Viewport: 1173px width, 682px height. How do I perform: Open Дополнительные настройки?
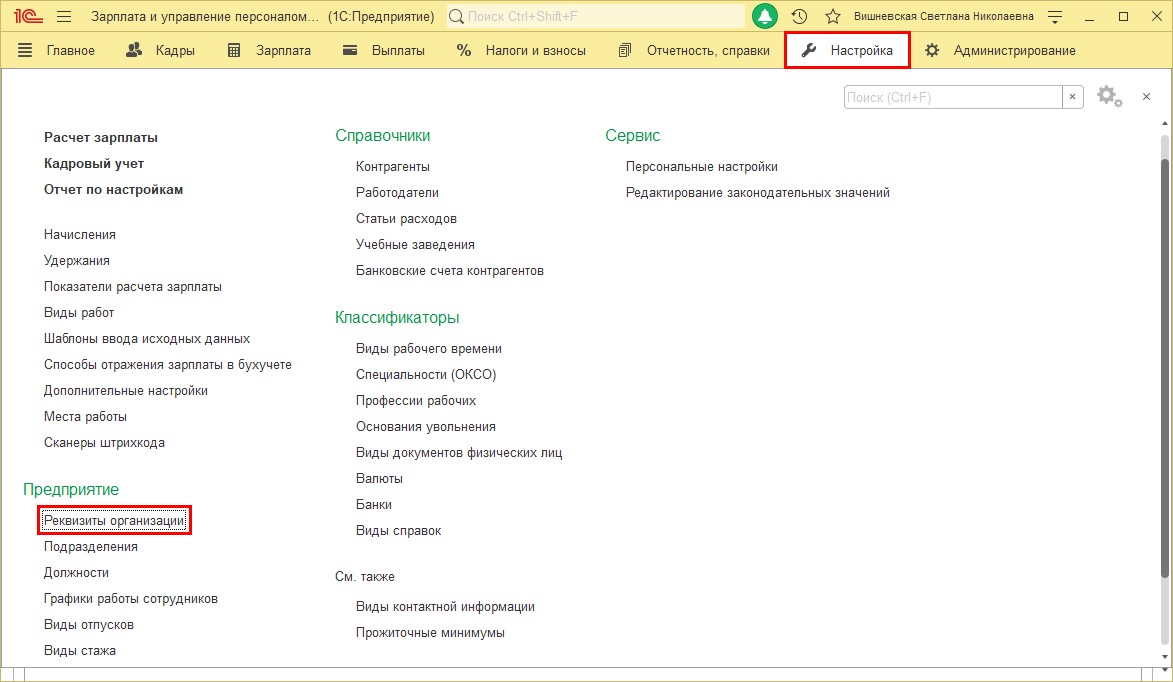coord(126,391)
